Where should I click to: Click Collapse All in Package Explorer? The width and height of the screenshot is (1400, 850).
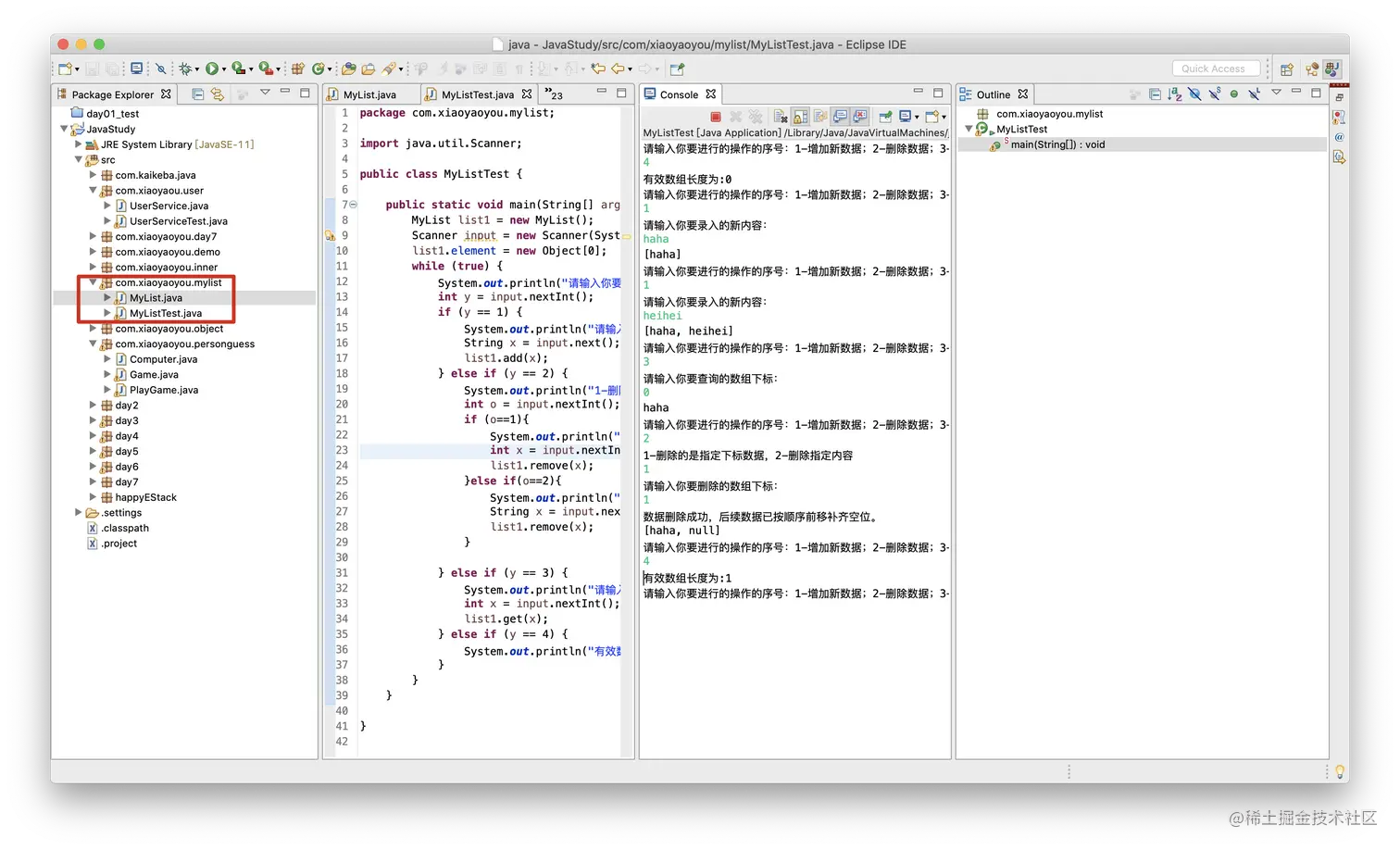tap(197, 94)
